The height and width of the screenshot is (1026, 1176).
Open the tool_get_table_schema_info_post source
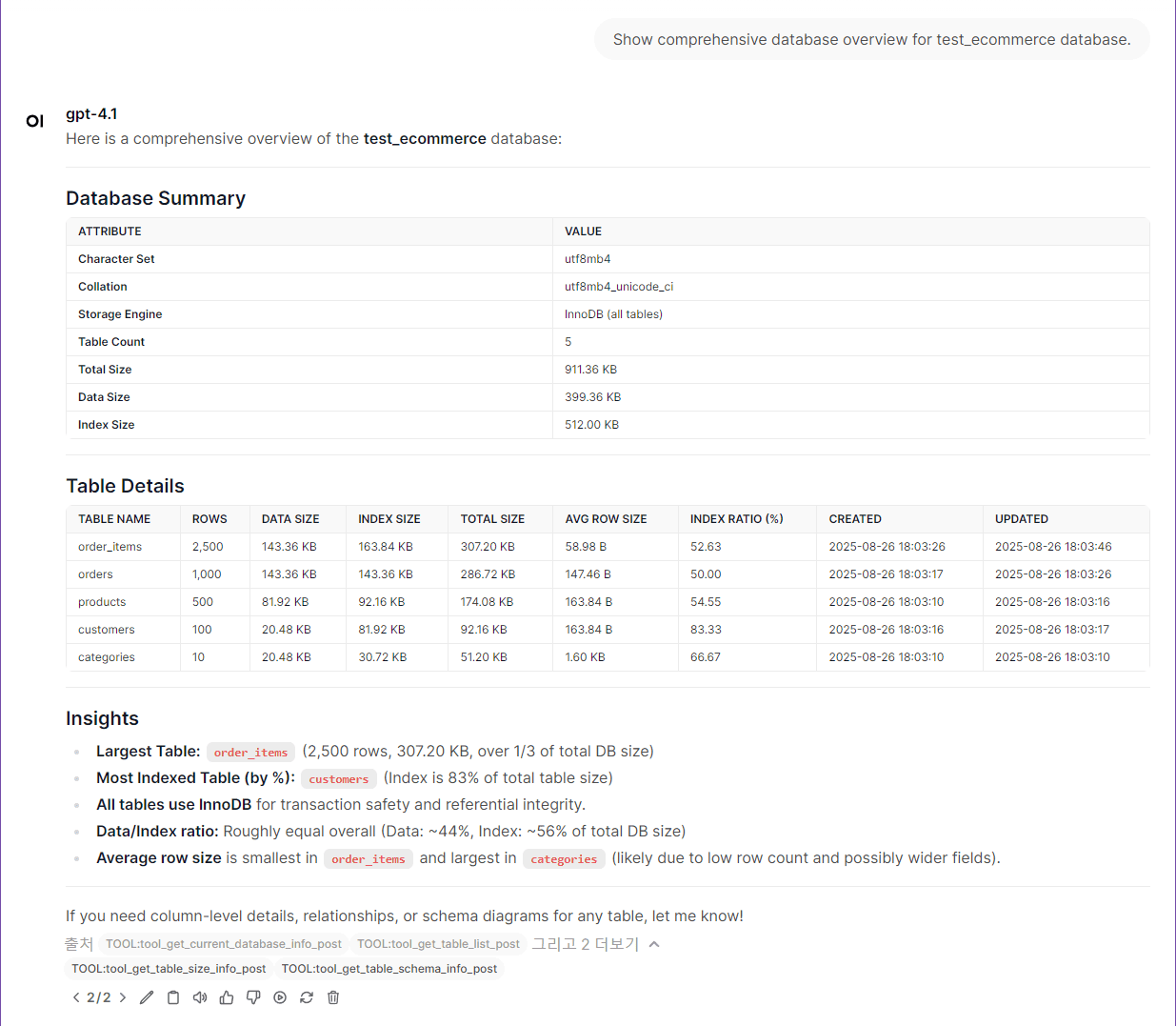tap(389, 969)
